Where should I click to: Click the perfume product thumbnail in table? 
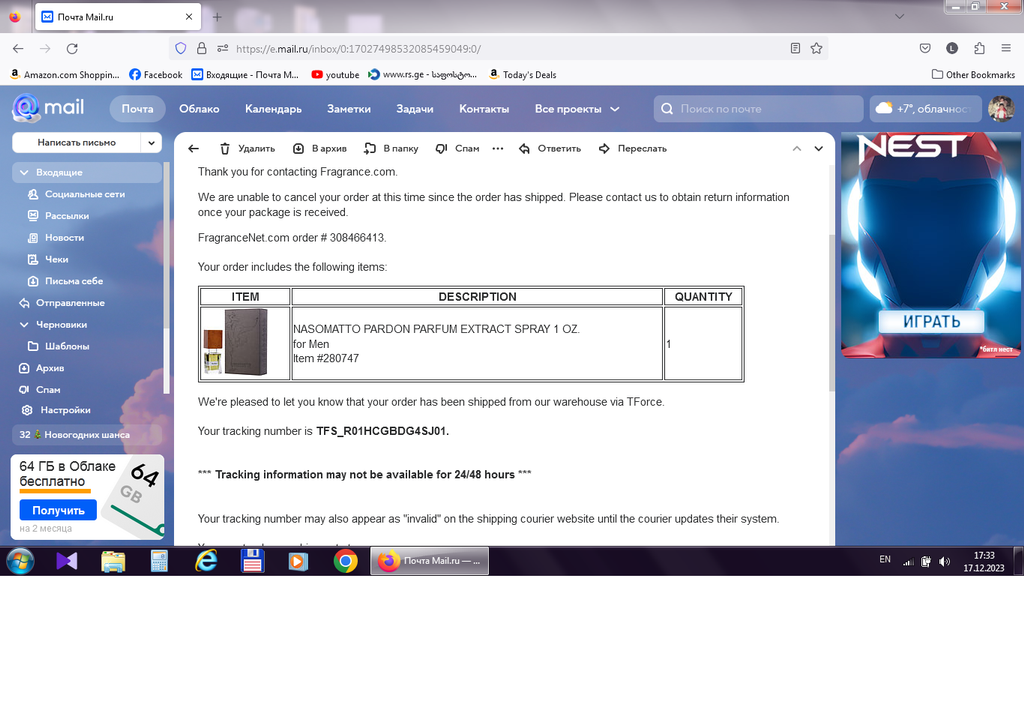click(236, 343)
